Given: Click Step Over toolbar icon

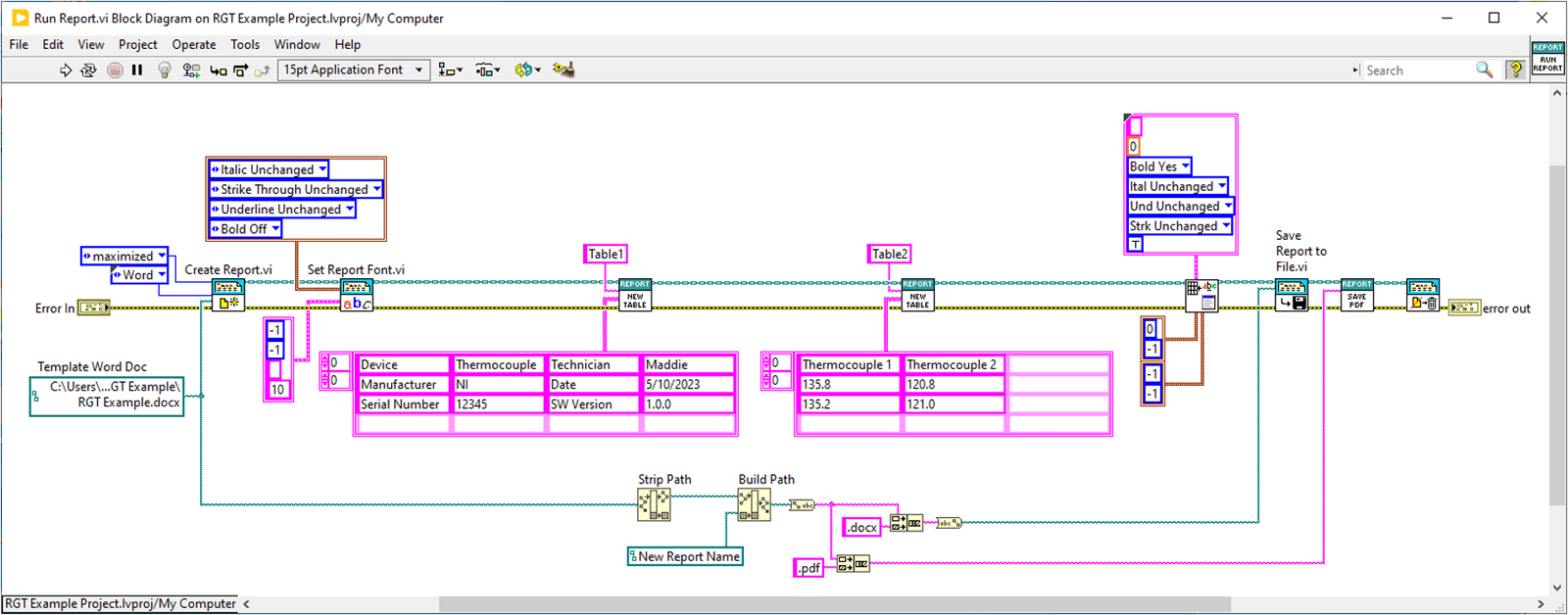Looking at the screenshot, I should click(x=241, y=71).
